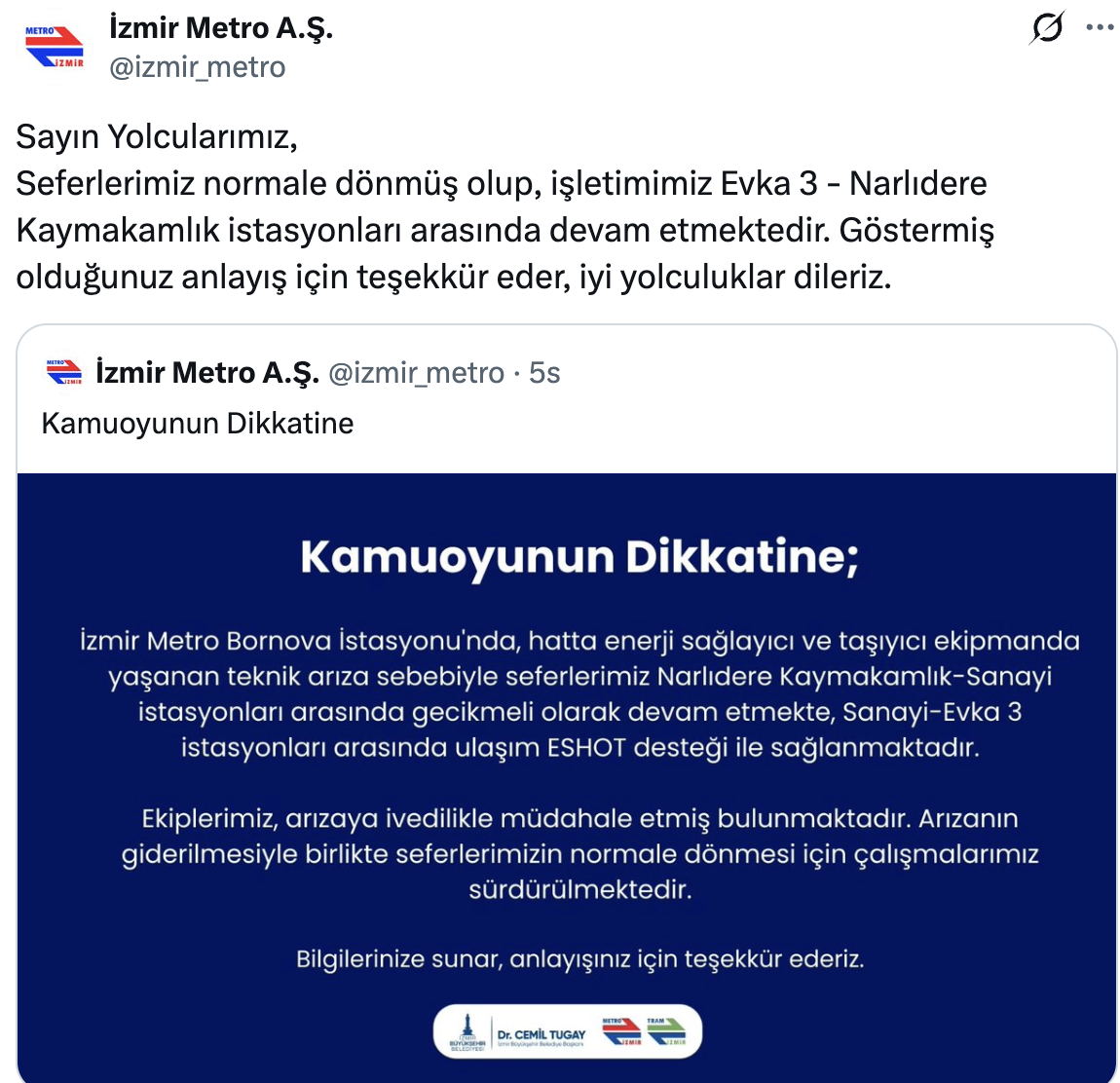Viewport: 1120px width, 1083px height.
Task: Click the small avatar in quoted tweet
Action: pos(64,372)
